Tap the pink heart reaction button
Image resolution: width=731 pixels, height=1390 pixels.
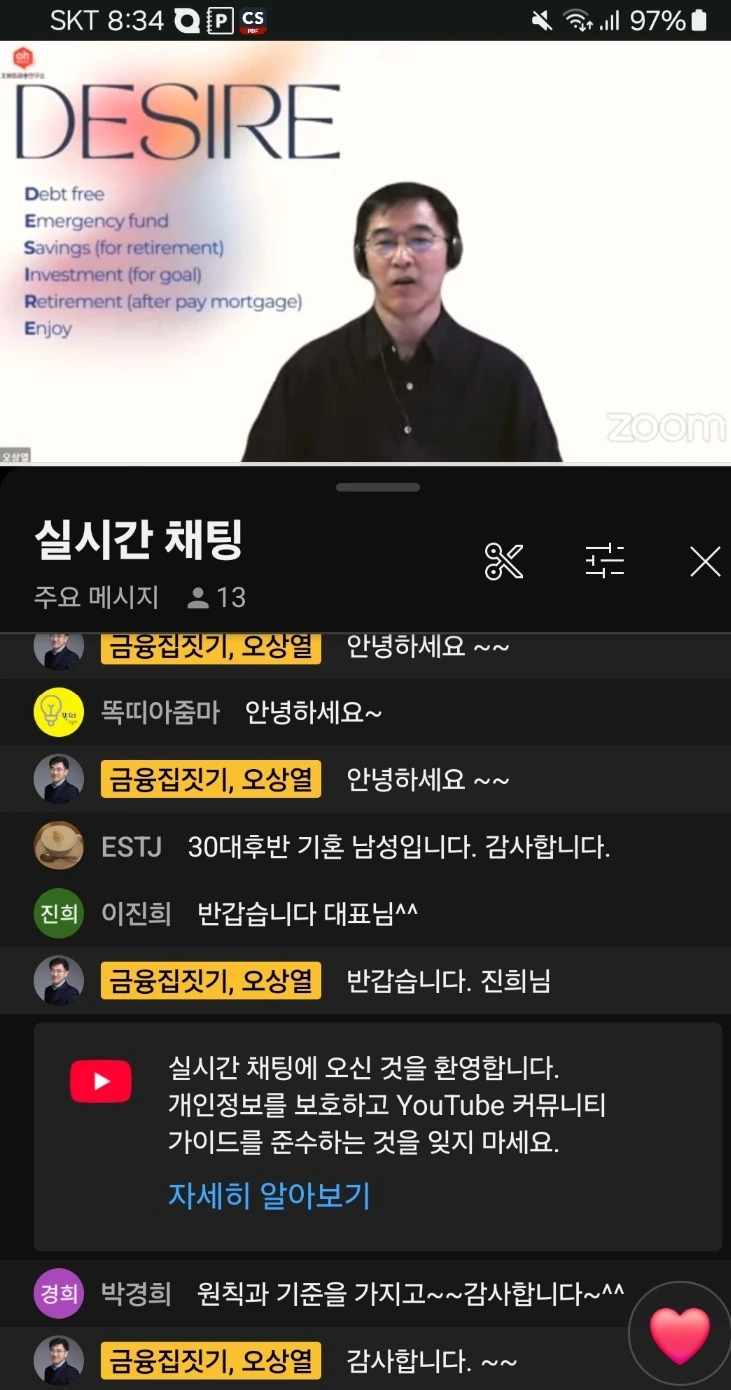pyautogui.click(x=680, y=1334)
